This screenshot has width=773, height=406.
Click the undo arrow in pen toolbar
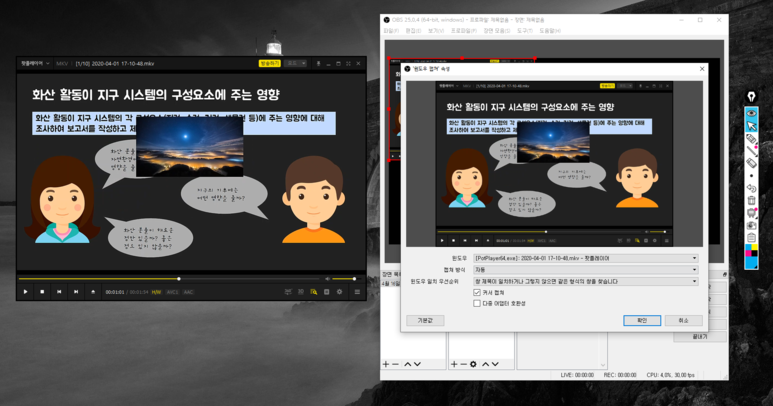coord(751,188)
